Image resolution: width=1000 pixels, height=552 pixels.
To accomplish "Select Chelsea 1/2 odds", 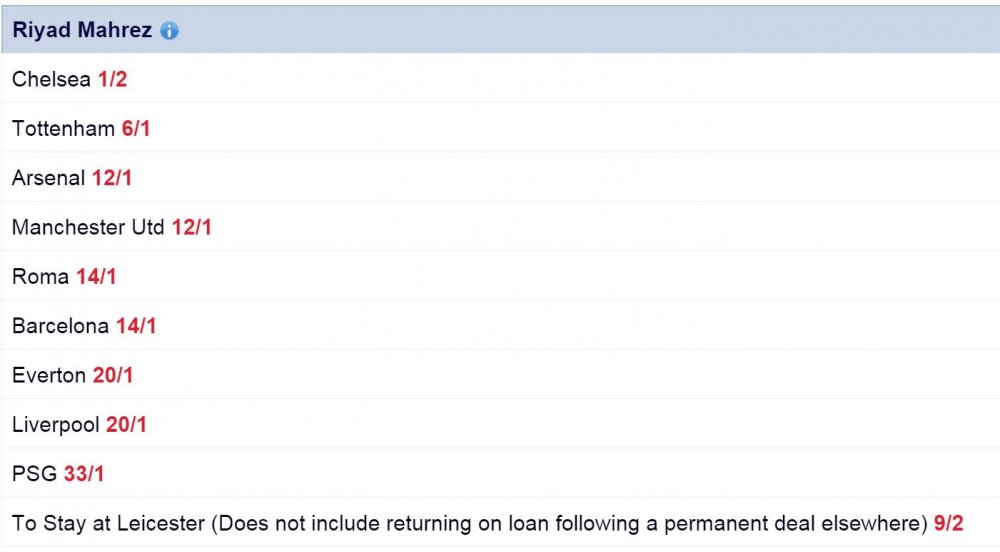I will point(112,79).
